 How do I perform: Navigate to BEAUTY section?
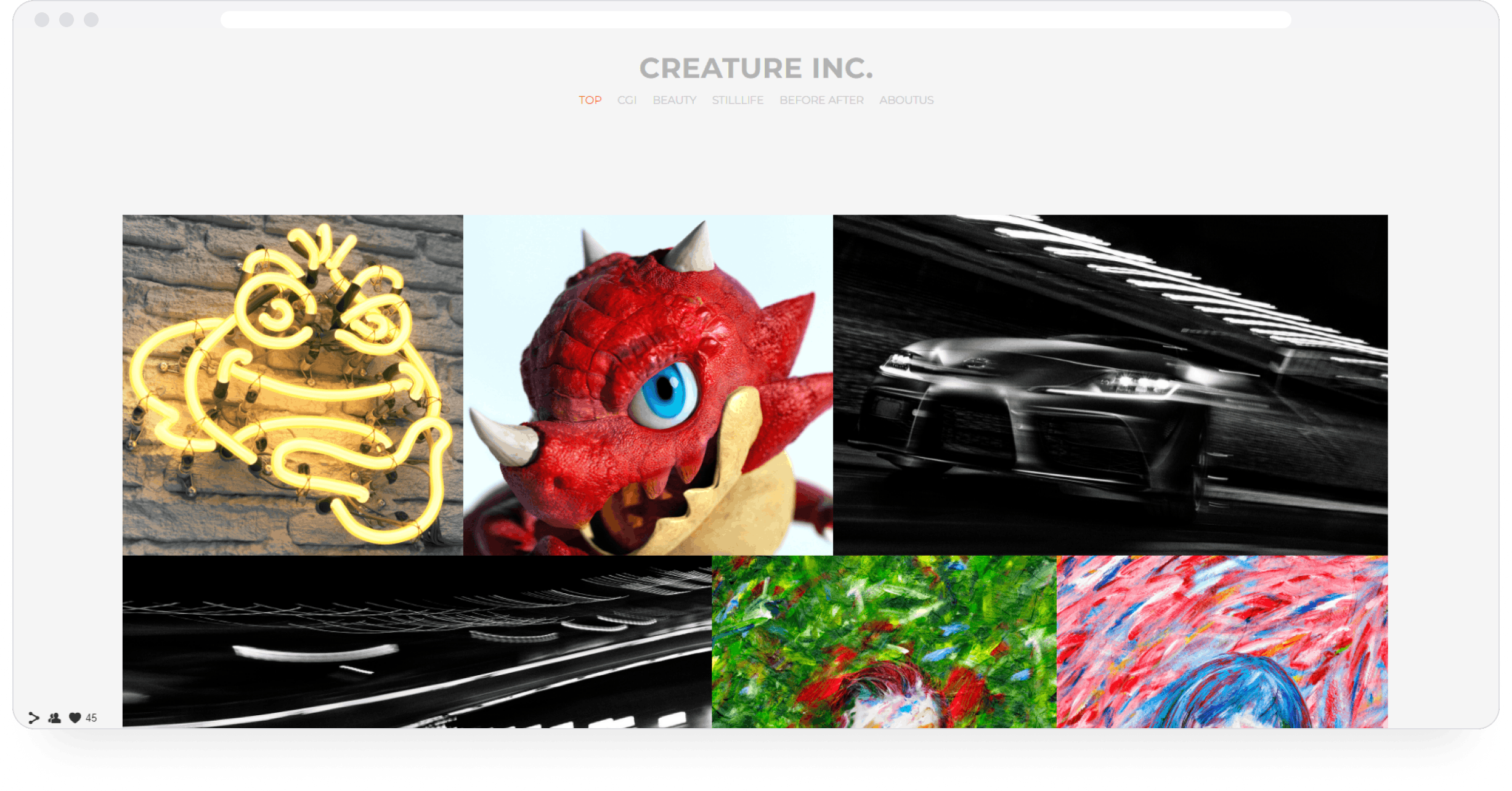click(670, 100)
